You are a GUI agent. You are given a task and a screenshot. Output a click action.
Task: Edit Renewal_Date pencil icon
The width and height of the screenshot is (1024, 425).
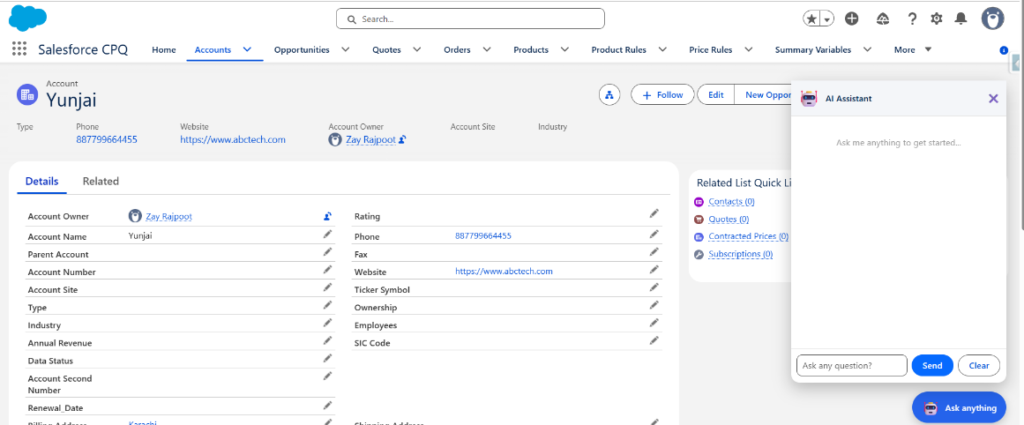click(x=327, y=405)
